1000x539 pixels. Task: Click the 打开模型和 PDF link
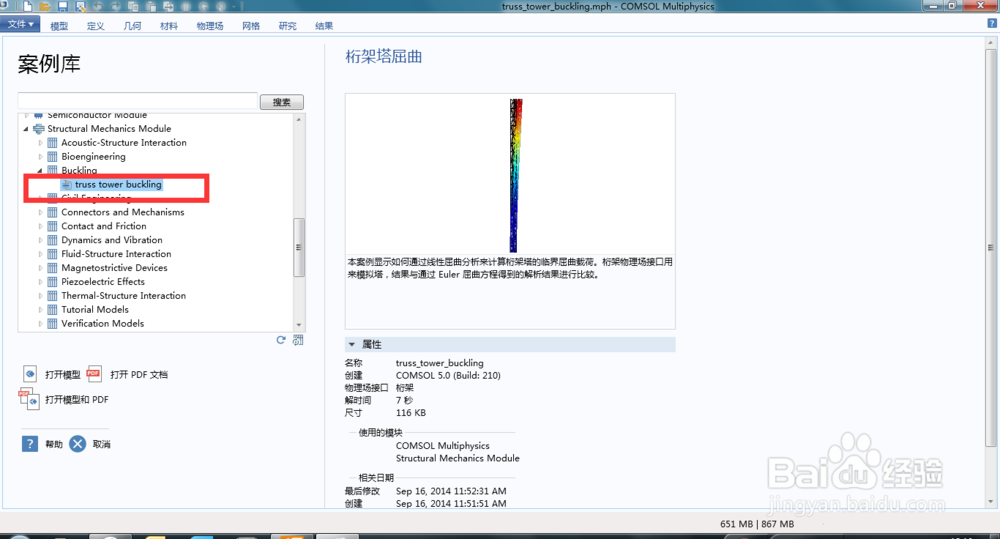point(77,399)
